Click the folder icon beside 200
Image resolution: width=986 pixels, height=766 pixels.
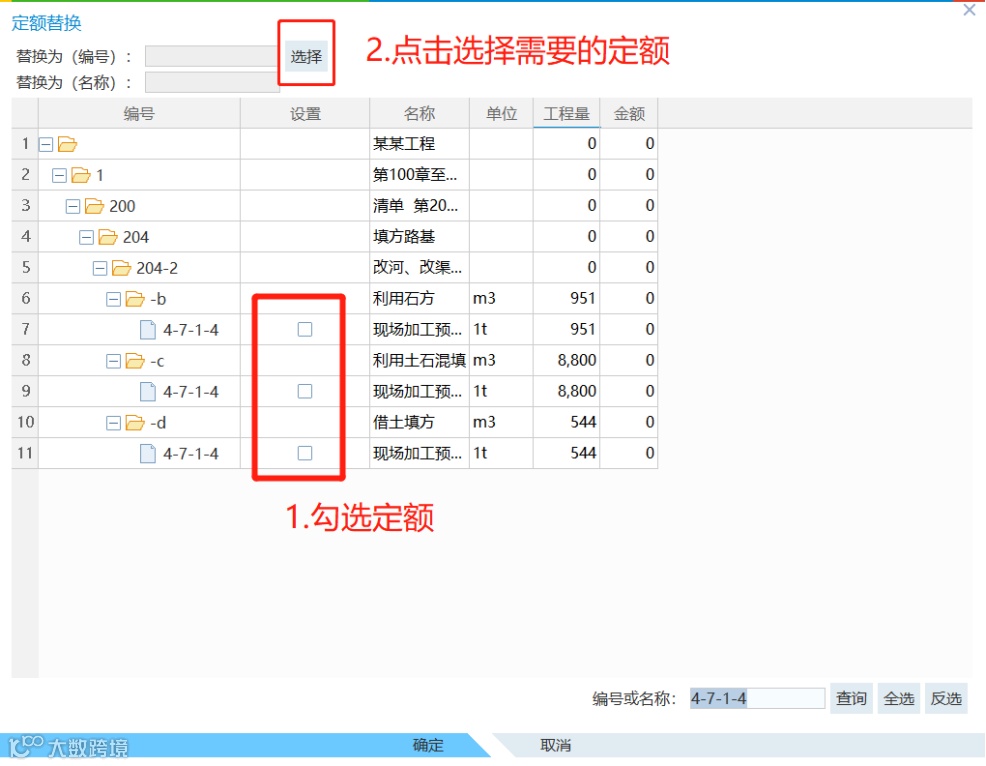pos(94,206)
